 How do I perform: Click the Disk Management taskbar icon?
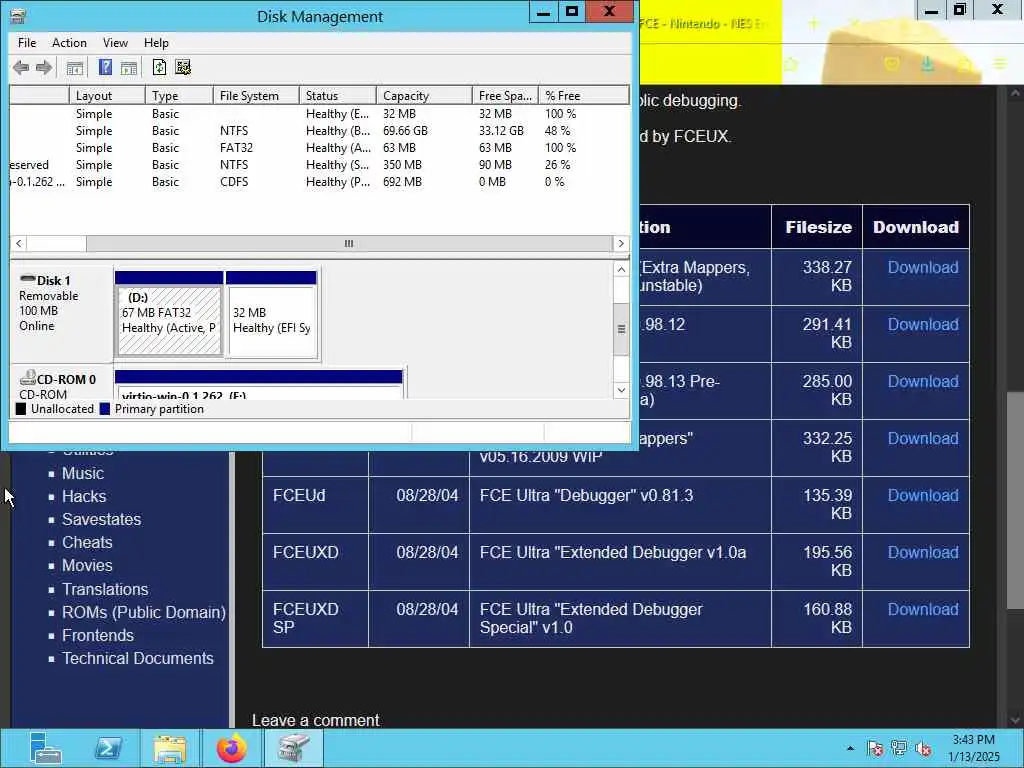click(x=293, y=748)
